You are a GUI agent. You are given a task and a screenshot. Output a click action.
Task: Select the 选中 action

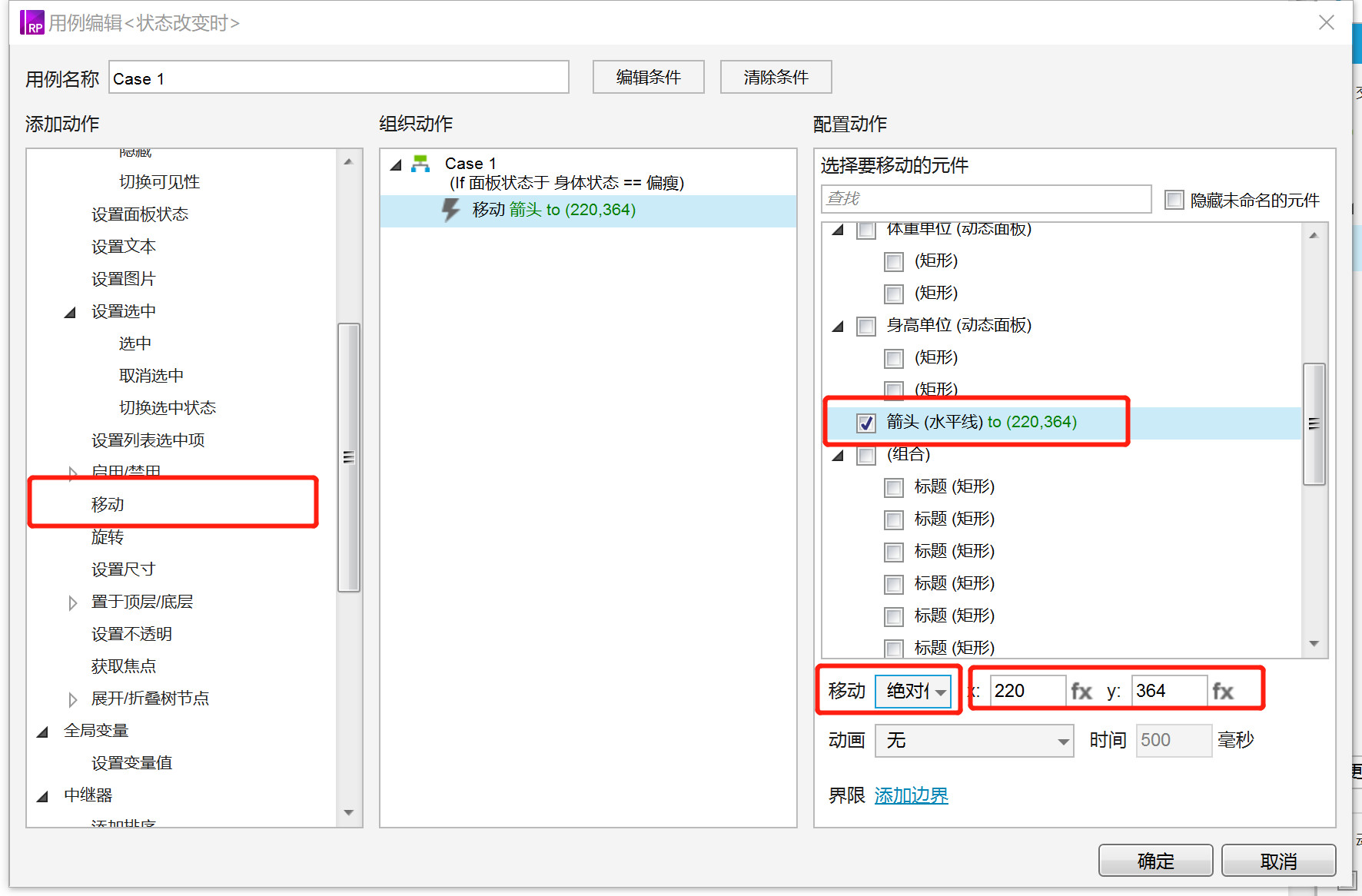[135, 343]
